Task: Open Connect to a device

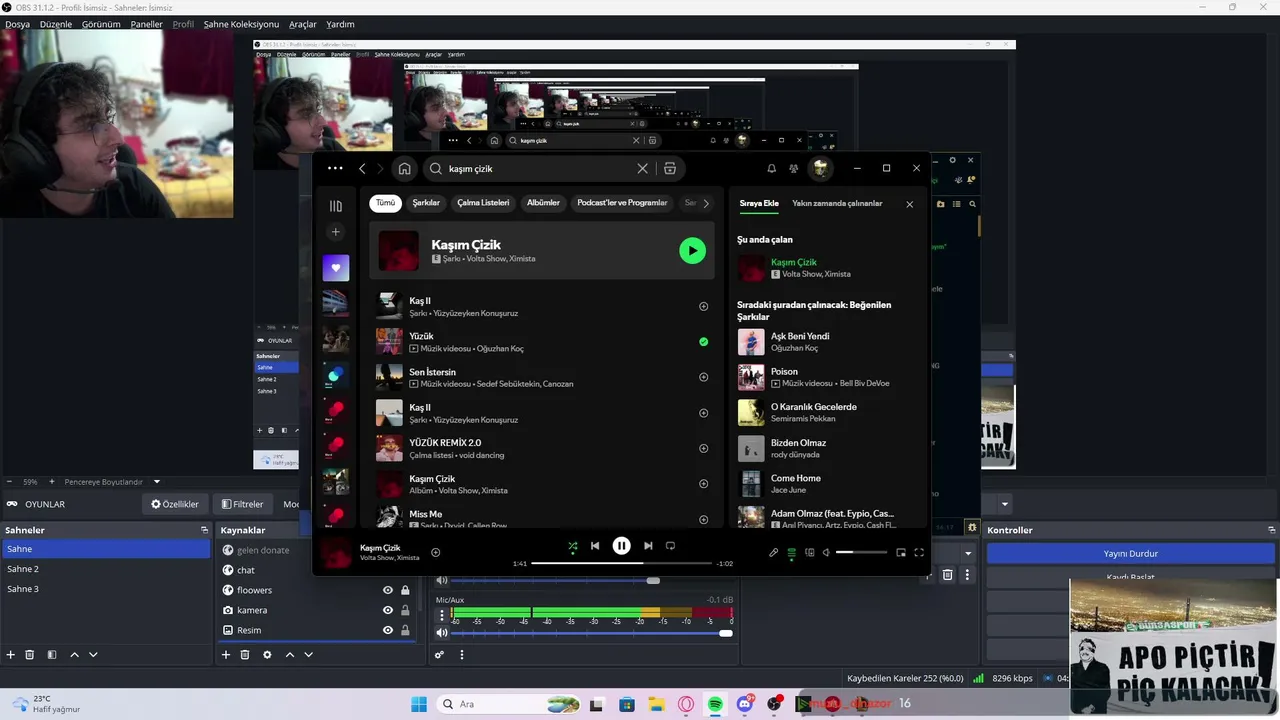Action: 810,552
